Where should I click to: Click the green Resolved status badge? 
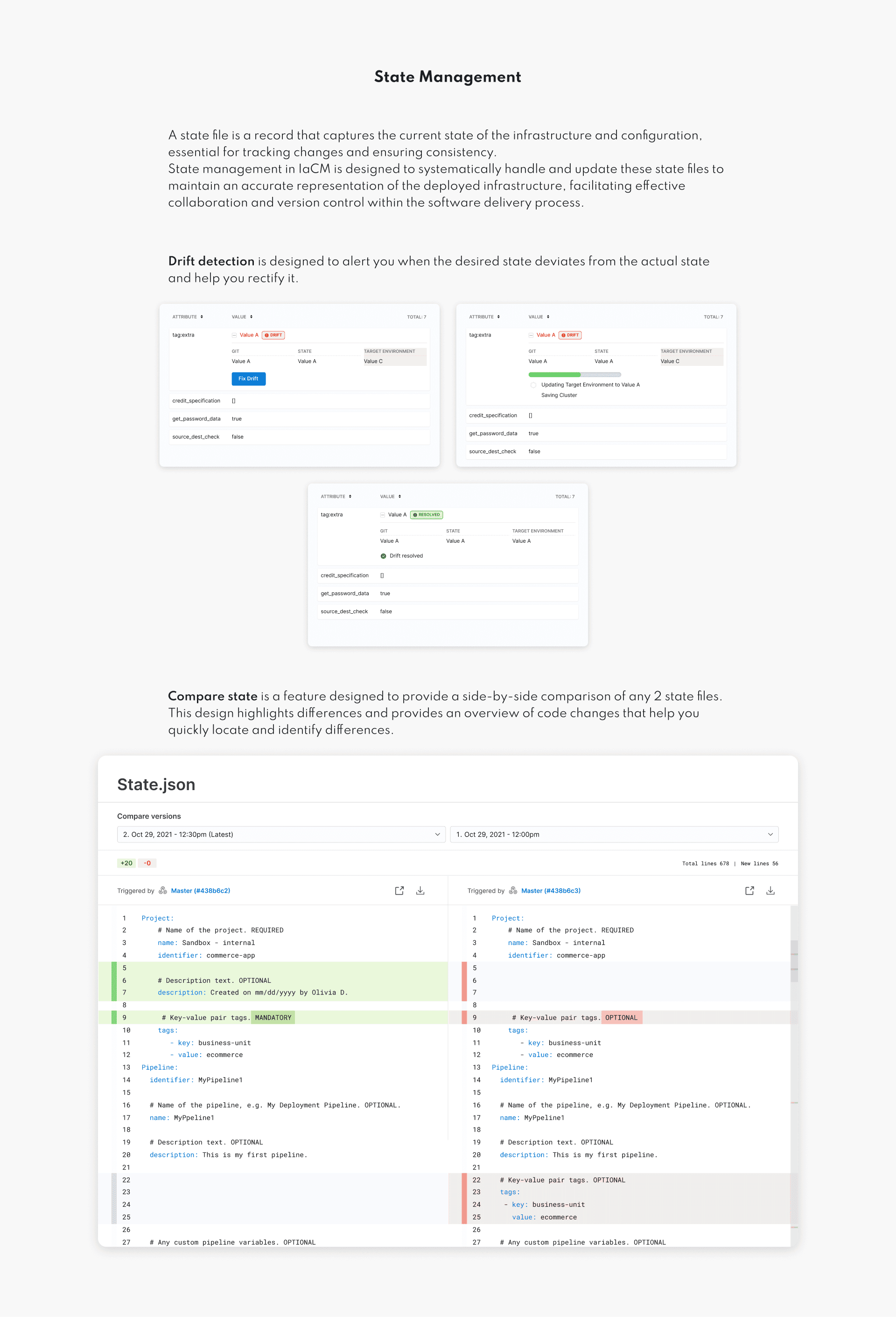pos(426,515)
